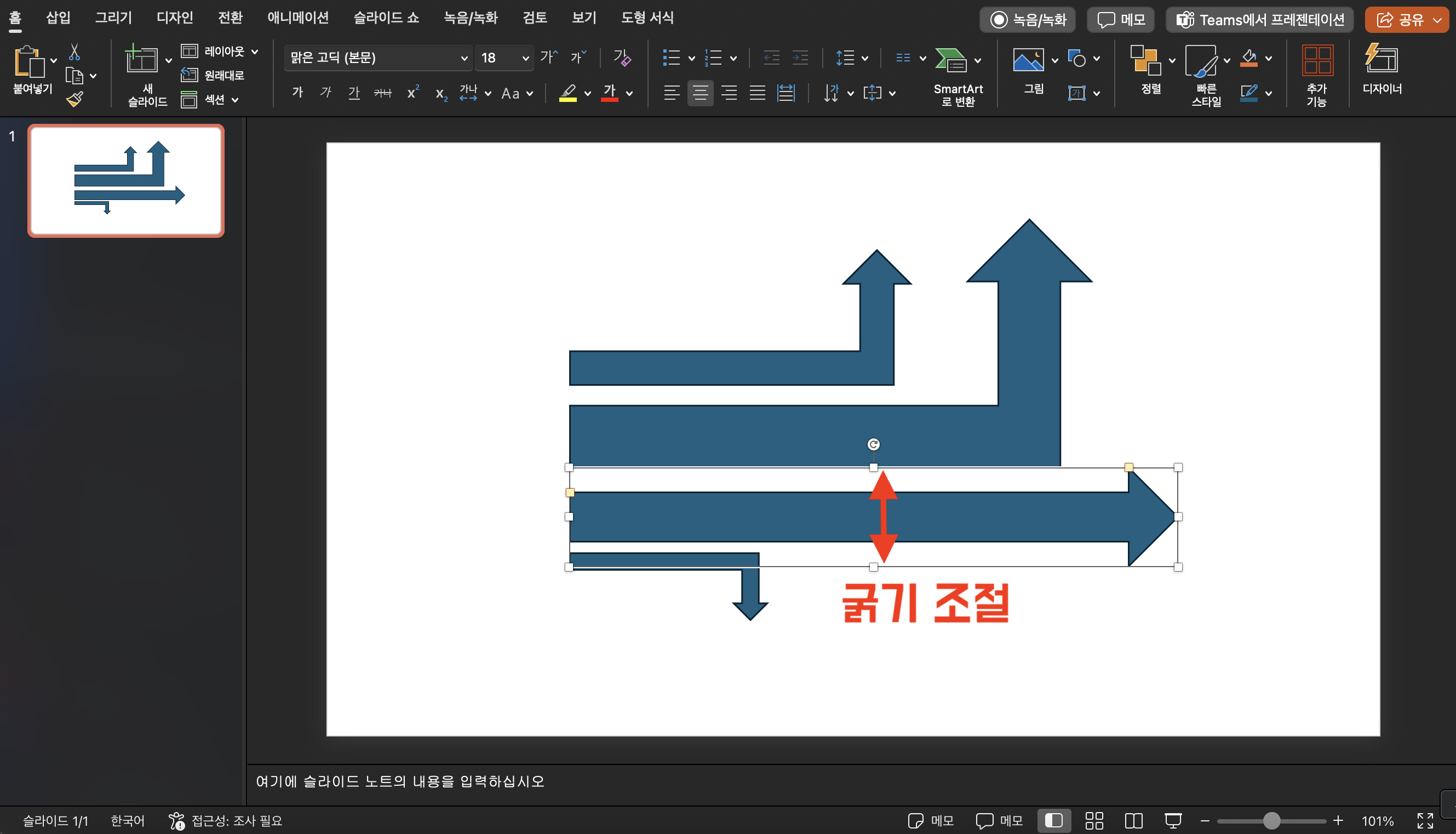The width and height of the screenshot is (1456, 834).
Task: Expand the Layout (레이아웃) dropdown
Action: [x=255, y=52]
